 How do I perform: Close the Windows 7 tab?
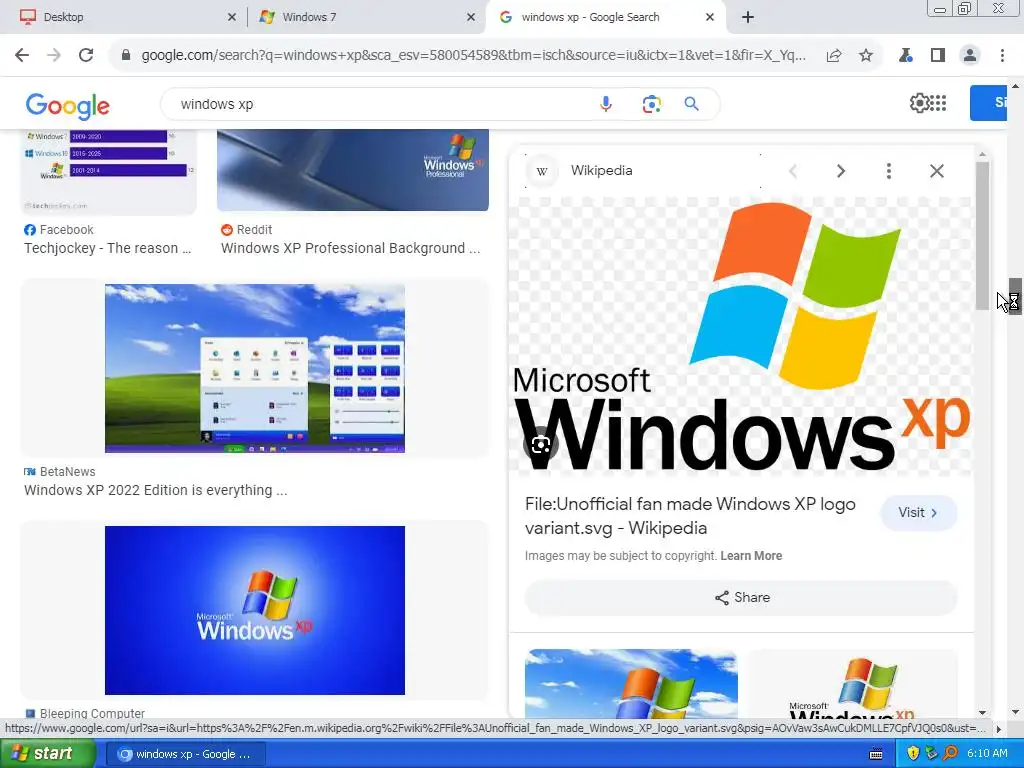click(471, 18)
